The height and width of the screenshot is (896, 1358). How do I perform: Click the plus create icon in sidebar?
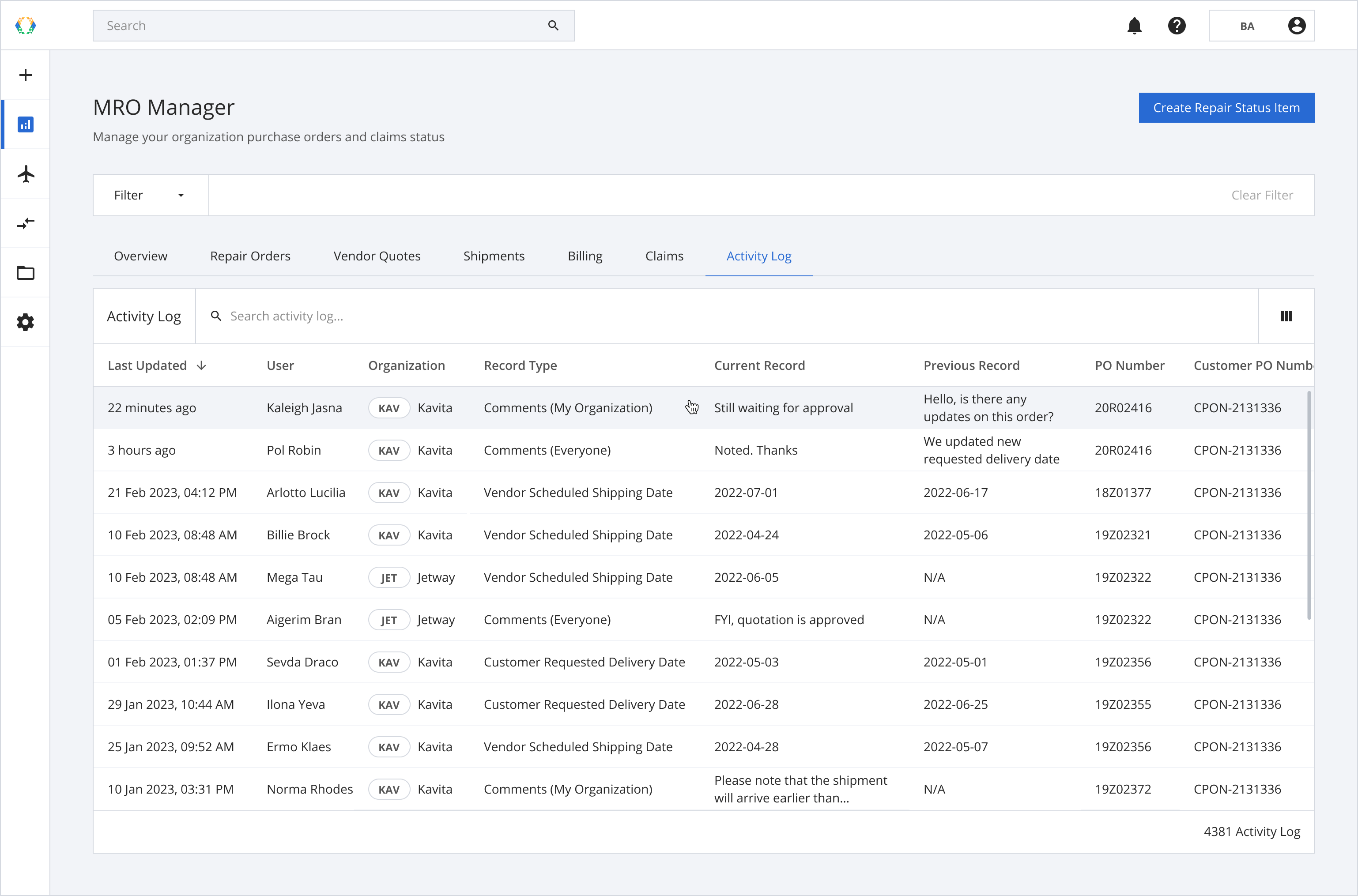pos(25,75)
